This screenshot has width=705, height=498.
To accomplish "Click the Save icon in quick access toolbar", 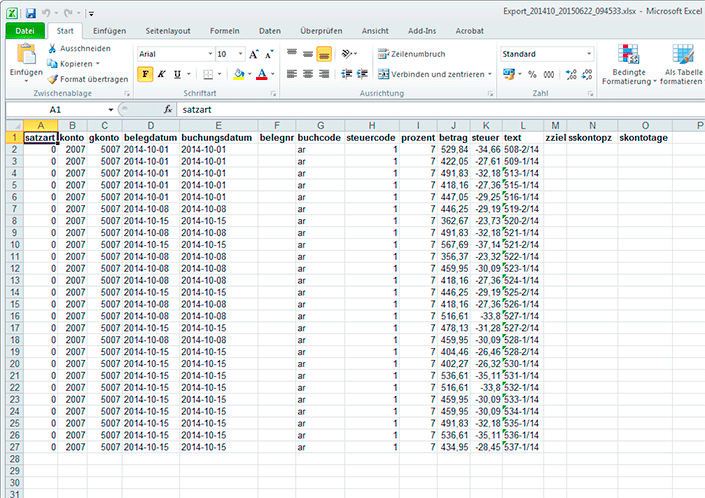I will tap(30, 13).
